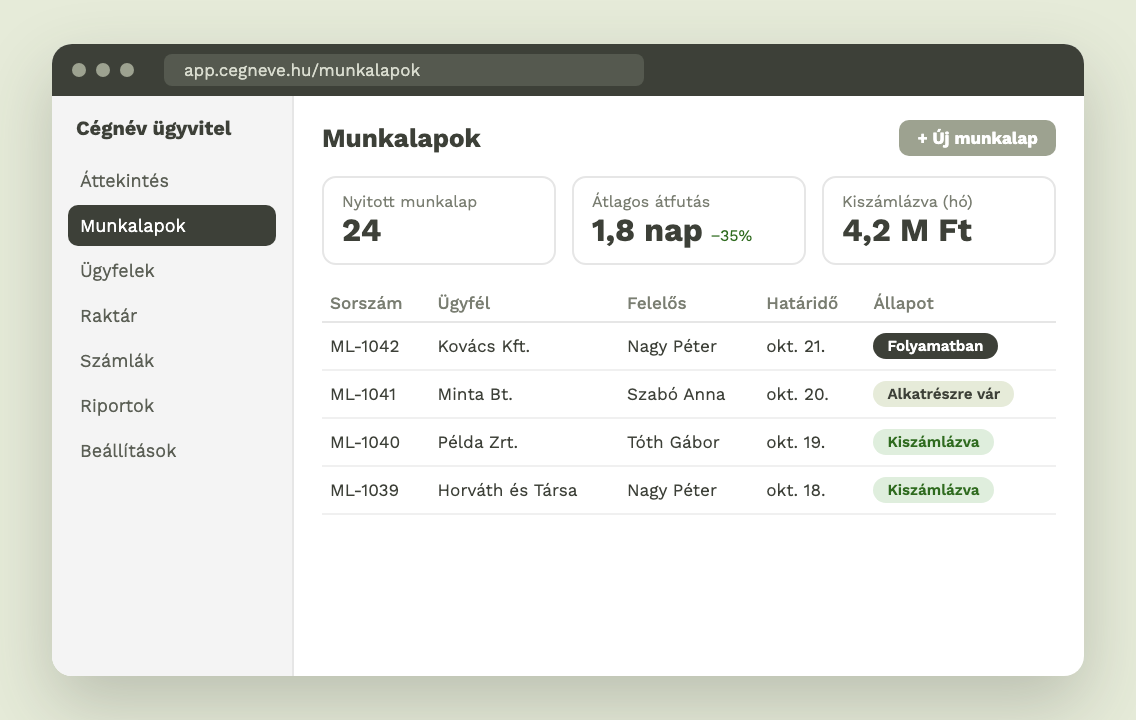
Task: Click the okt. 18. deadline
Action: coord(795,490)
